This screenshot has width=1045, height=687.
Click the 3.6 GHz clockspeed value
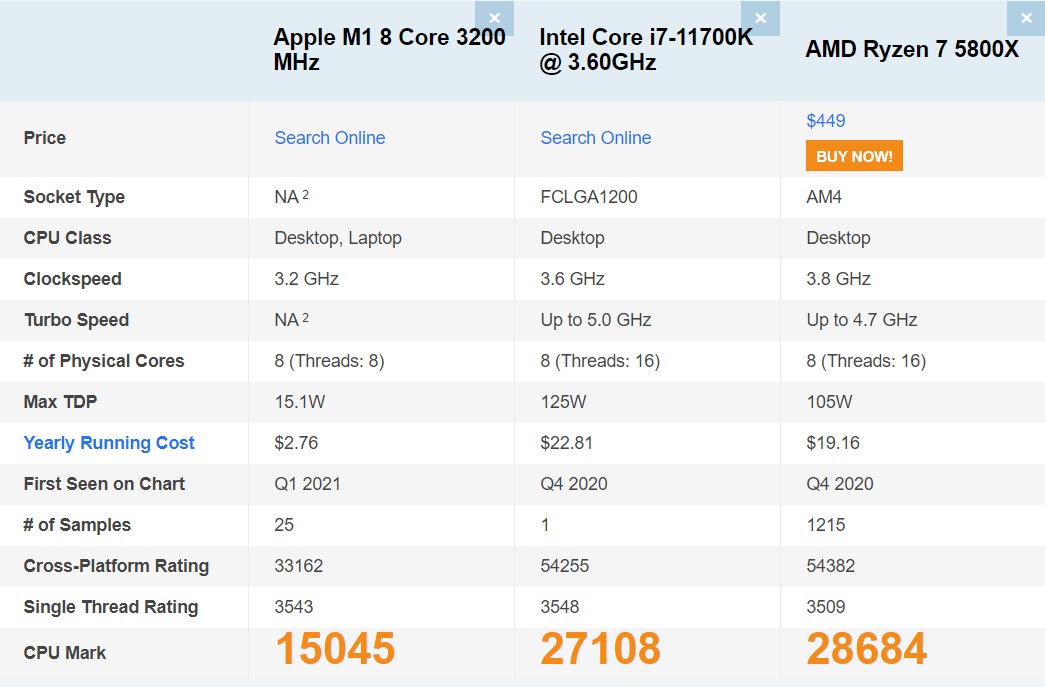tap(572, 279)
